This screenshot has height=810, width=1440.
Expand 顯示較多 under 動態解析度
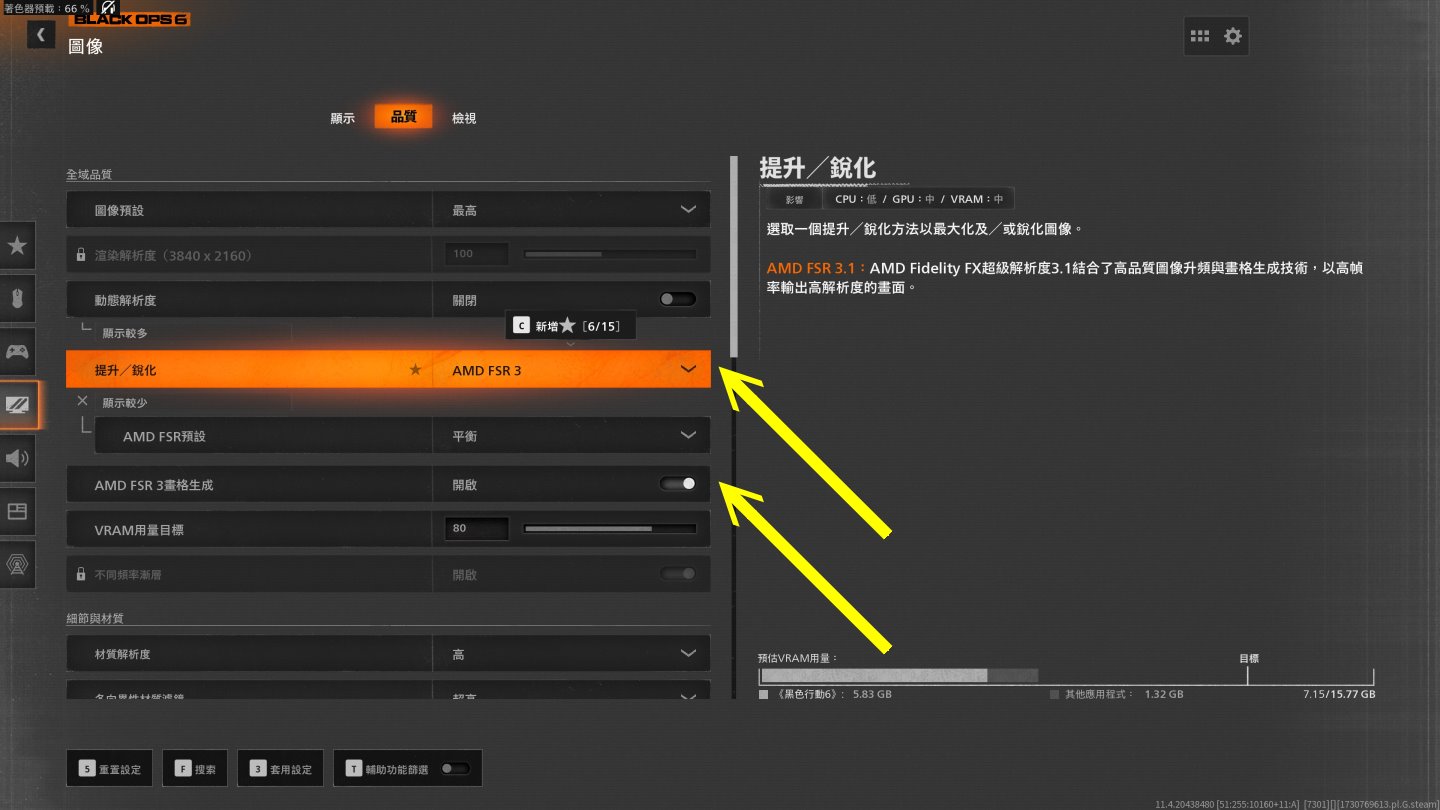point(125,333)
